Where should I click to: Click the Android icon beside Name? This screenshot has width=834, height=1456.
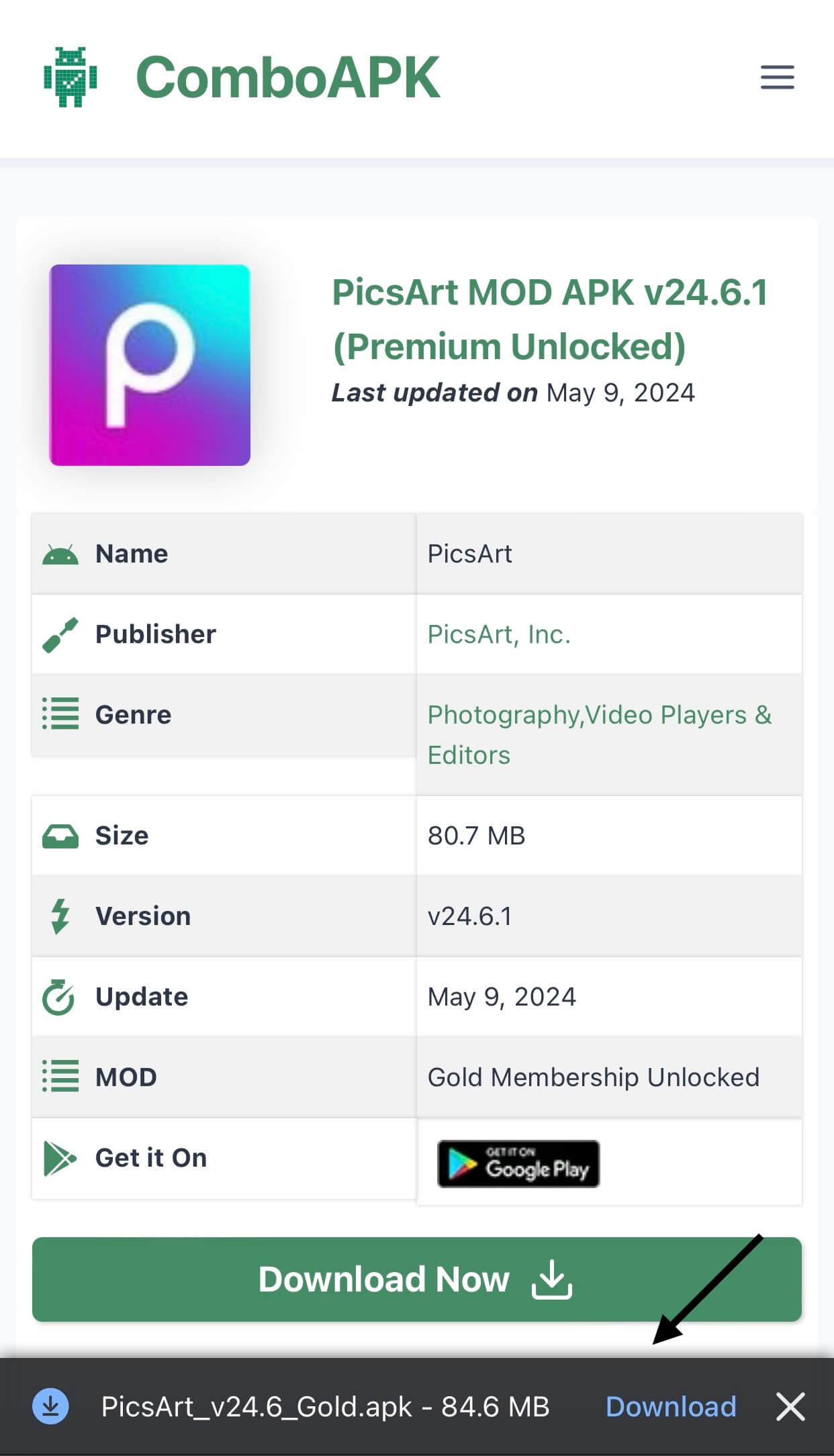coord(60,553)
